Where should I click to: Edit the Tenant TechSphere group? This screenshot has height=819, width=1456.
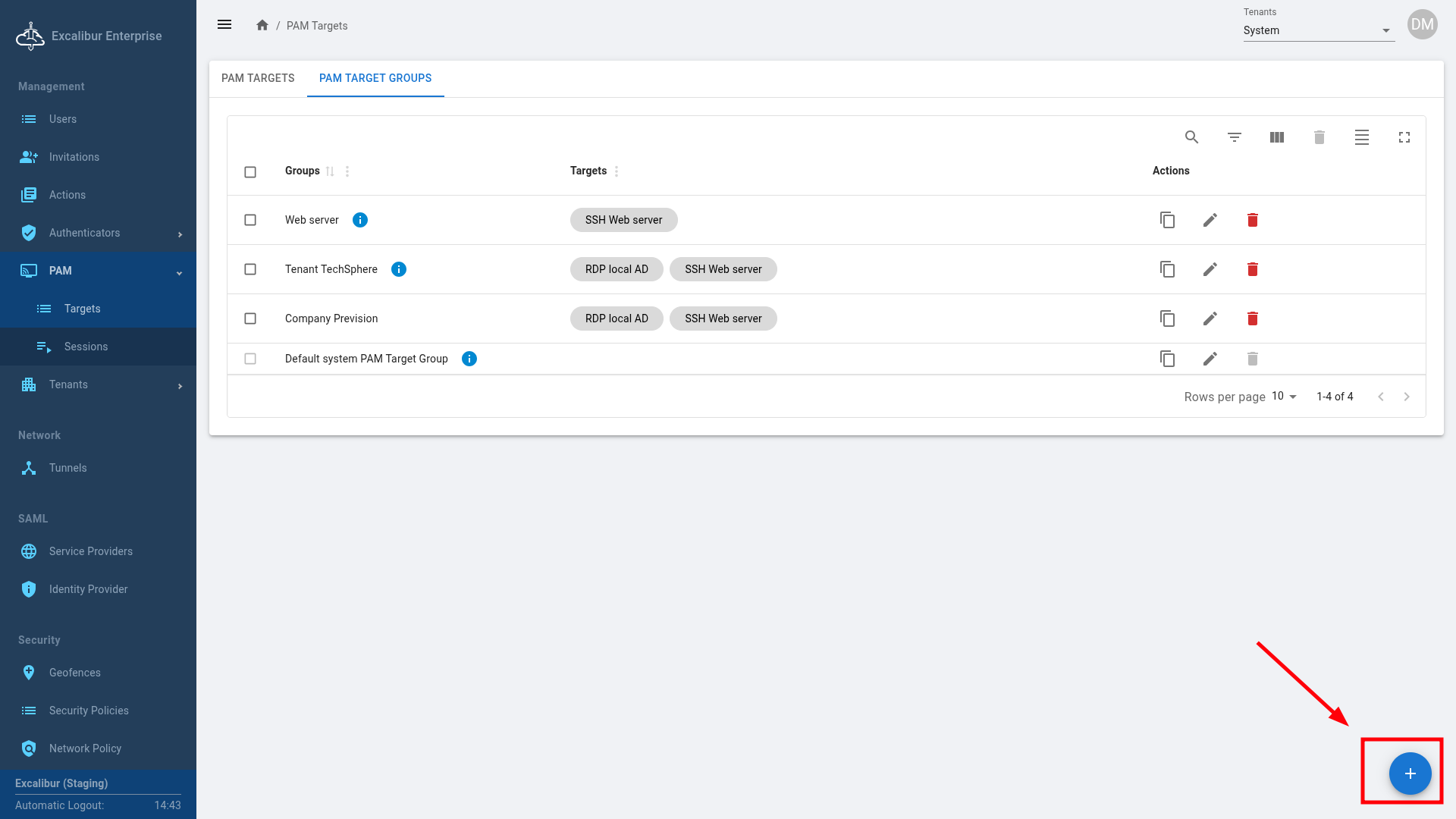point(1210,269)
